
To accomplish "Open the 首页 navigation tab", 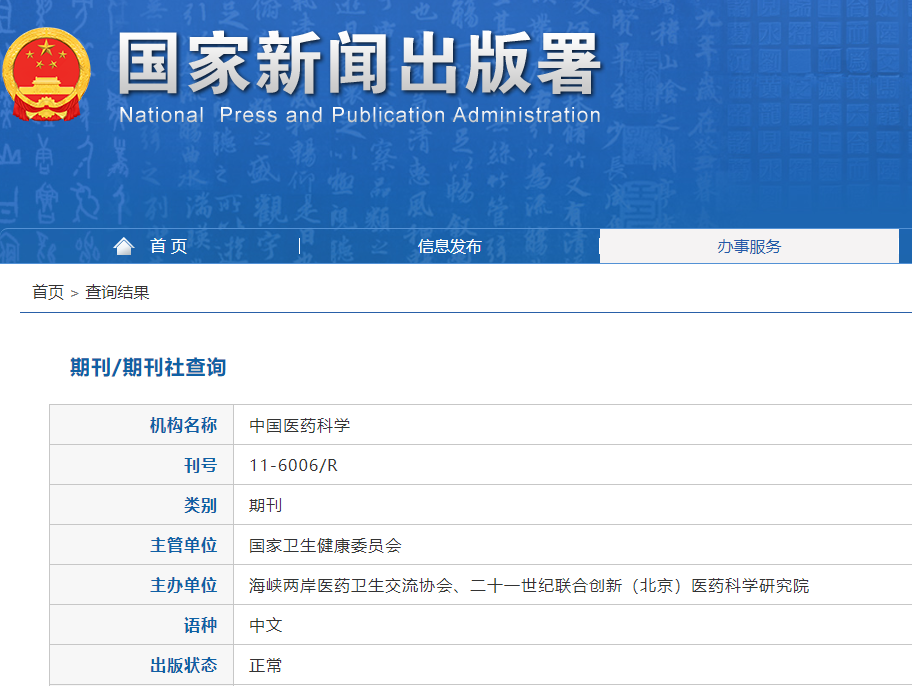I will tap(169, 246).
